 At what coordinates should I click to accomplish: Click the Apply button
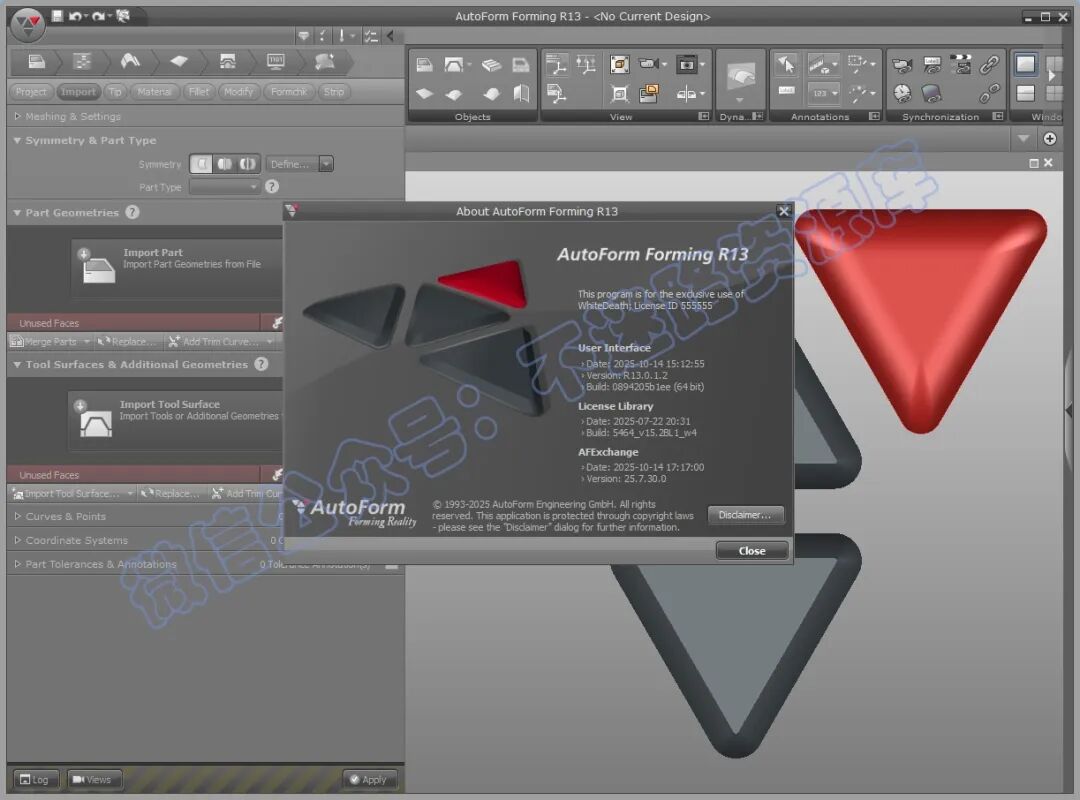click(x=369, y=779)
